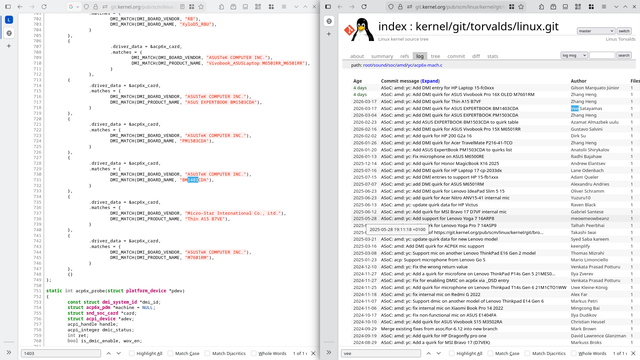Open commit 'Add DMI entry for HP Laptop 15-fc0xxx'
640x360 pixels.
(x=437, y=88)
